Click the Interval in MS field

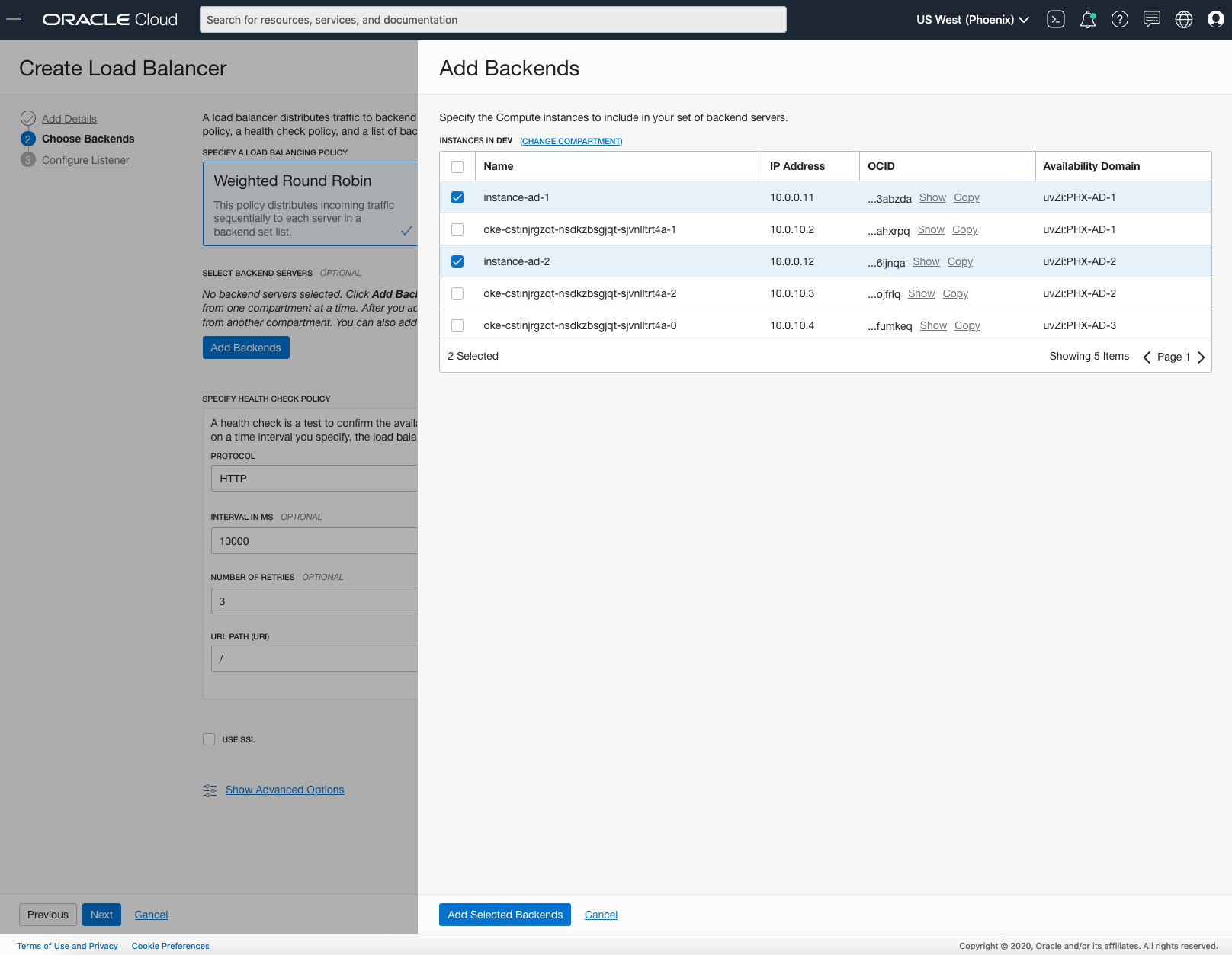pos(314,541)
